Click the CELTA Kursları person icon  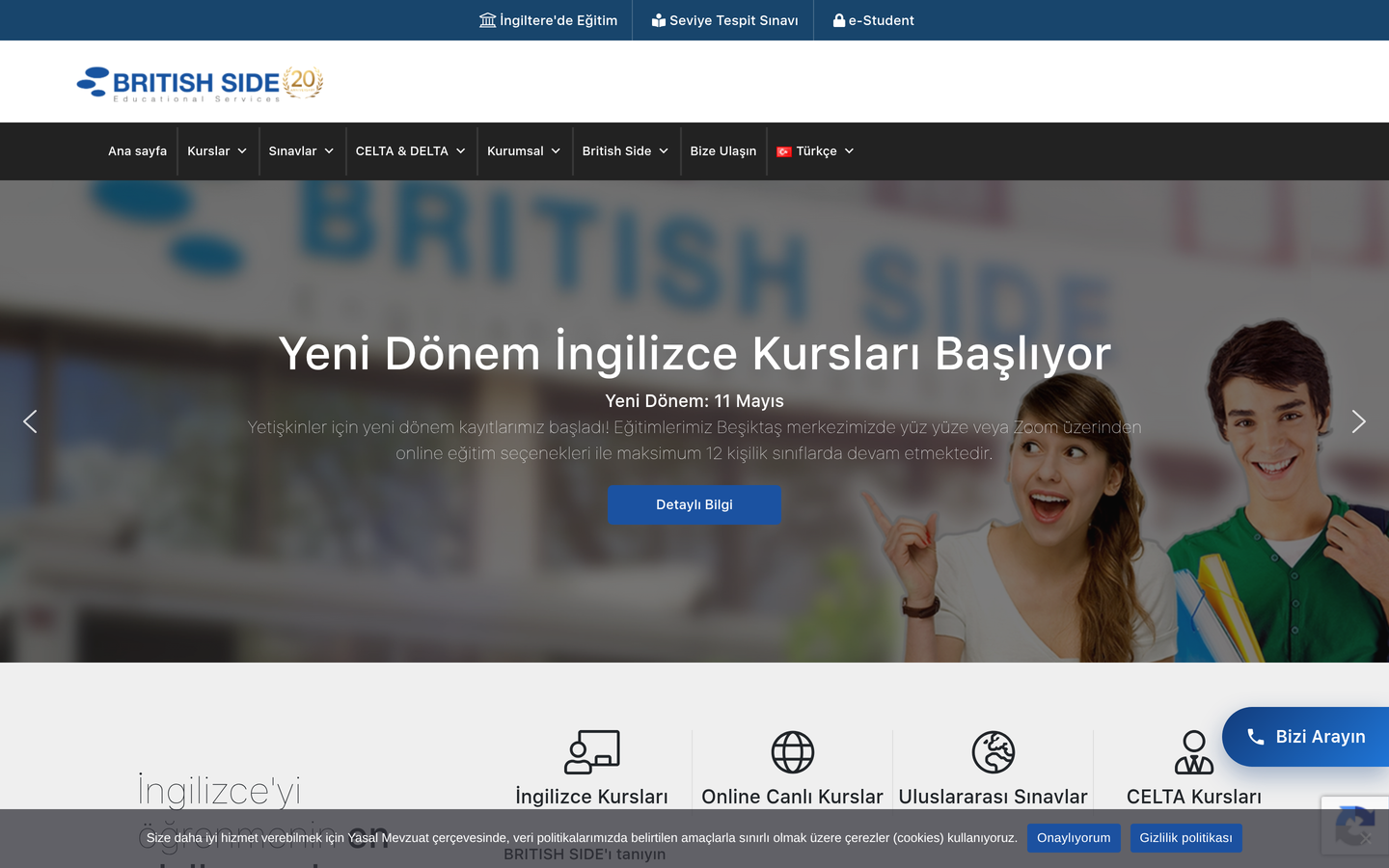point(1194,752)
